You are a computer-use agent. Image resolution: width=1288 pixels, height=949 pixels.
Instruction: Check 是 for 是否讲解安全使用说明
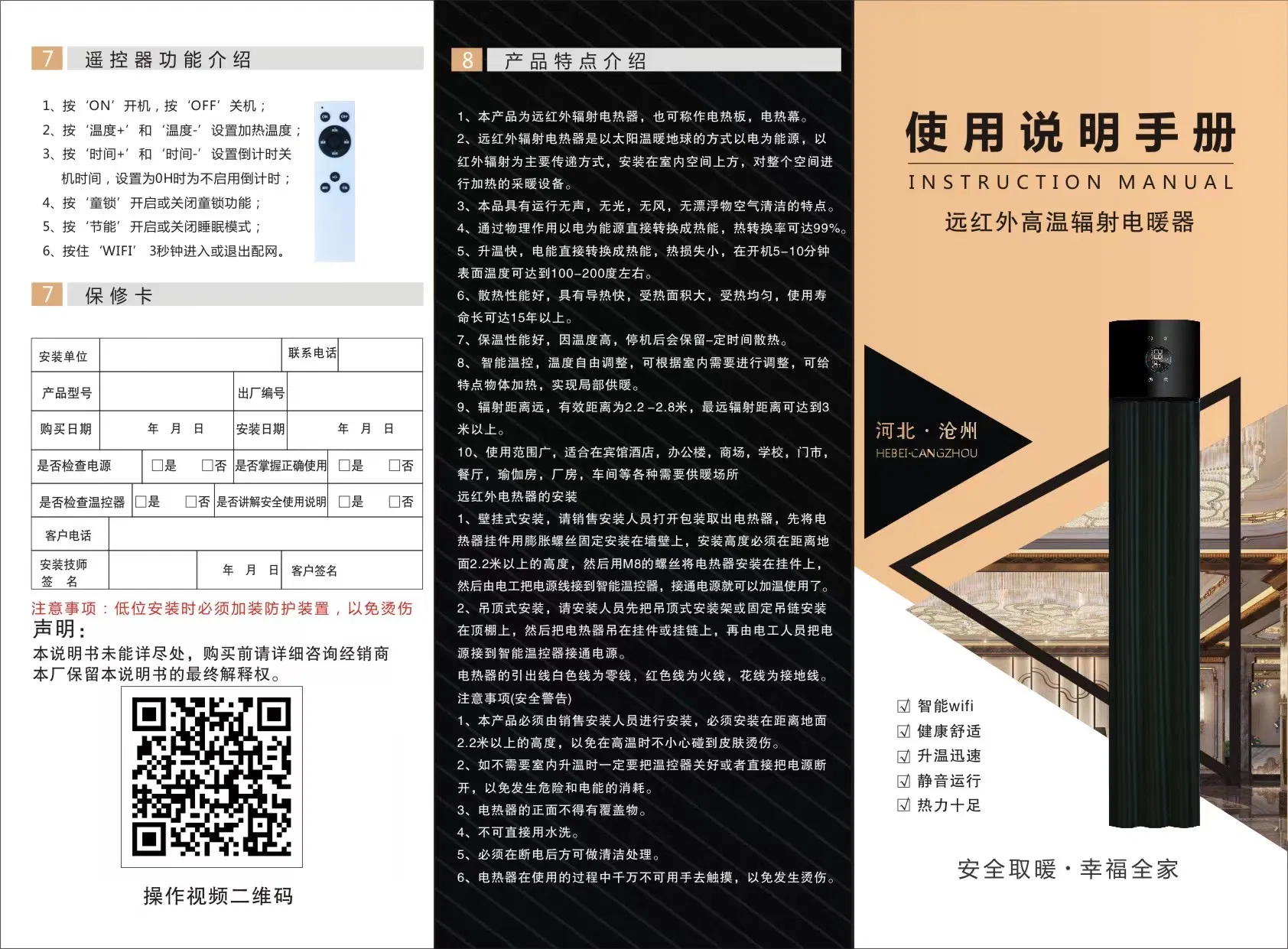click(344, 502)
